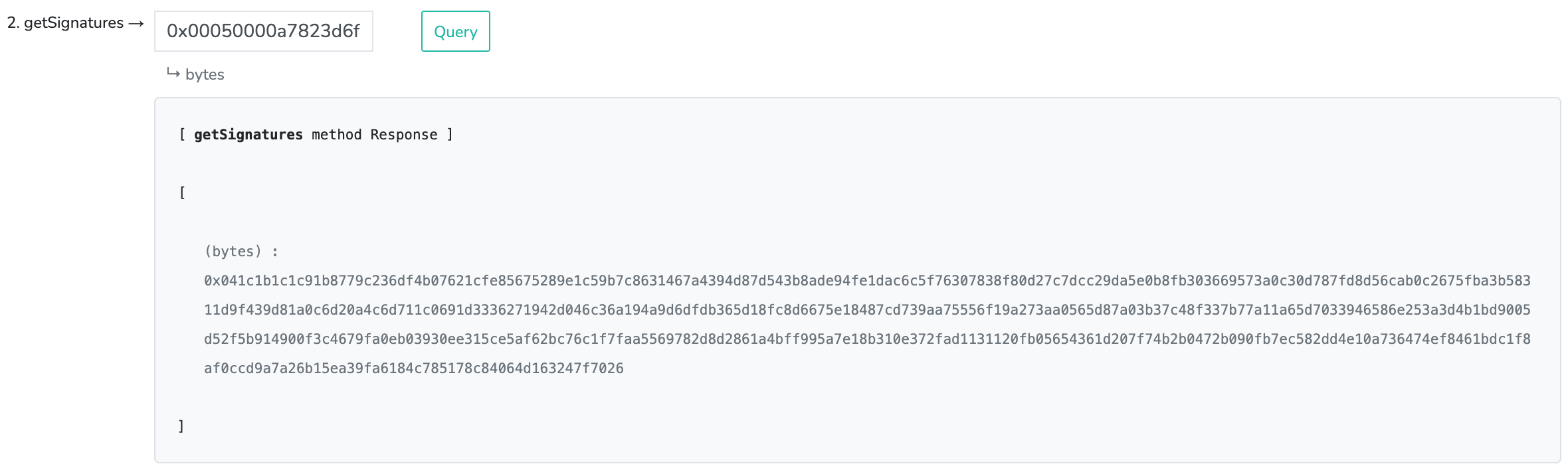Click the word 'method' in response header
Image resolution: width=1568 pixels, height=470 pixels.
(337, 135)
